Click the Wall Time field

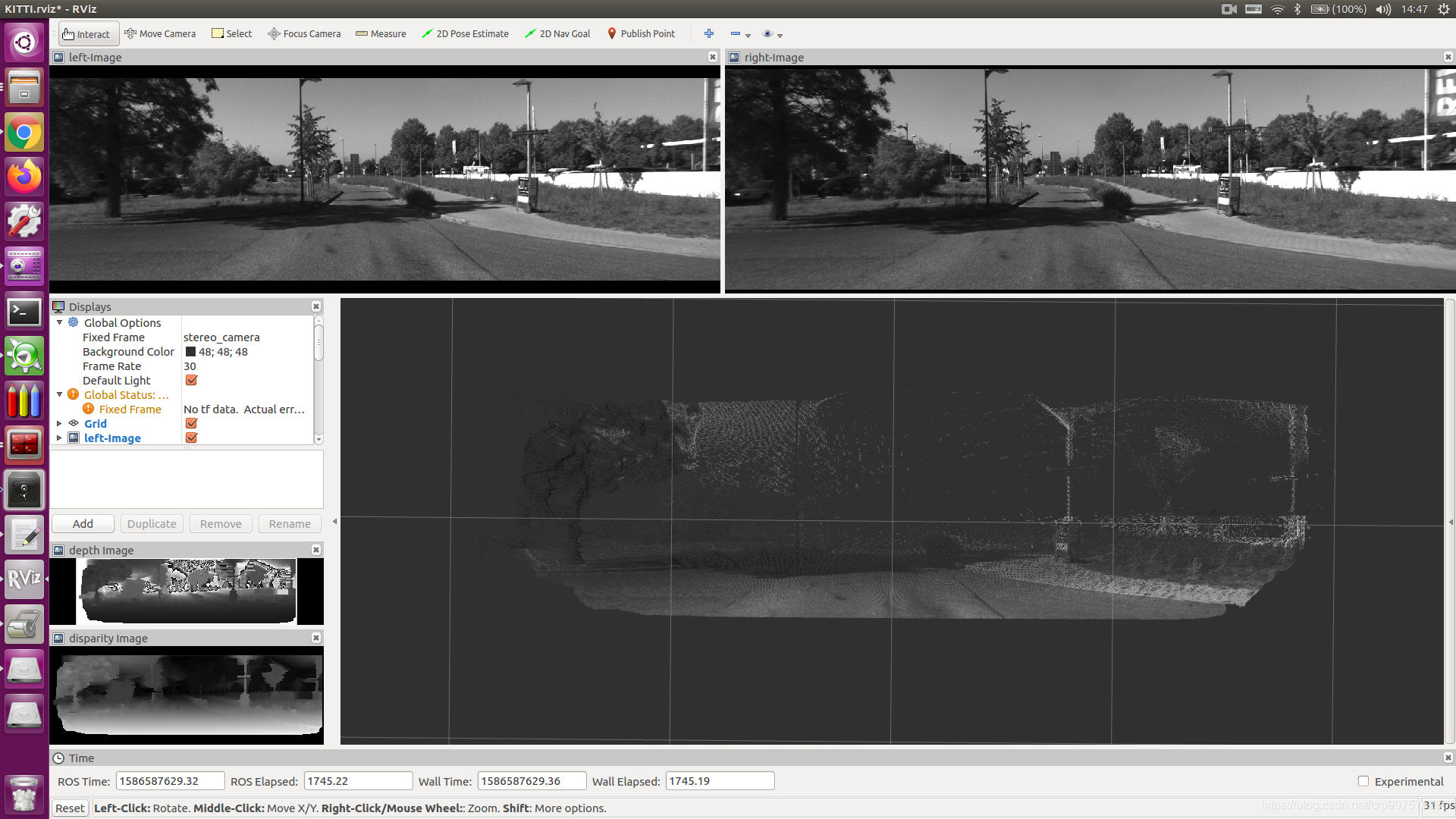[532, 781]
